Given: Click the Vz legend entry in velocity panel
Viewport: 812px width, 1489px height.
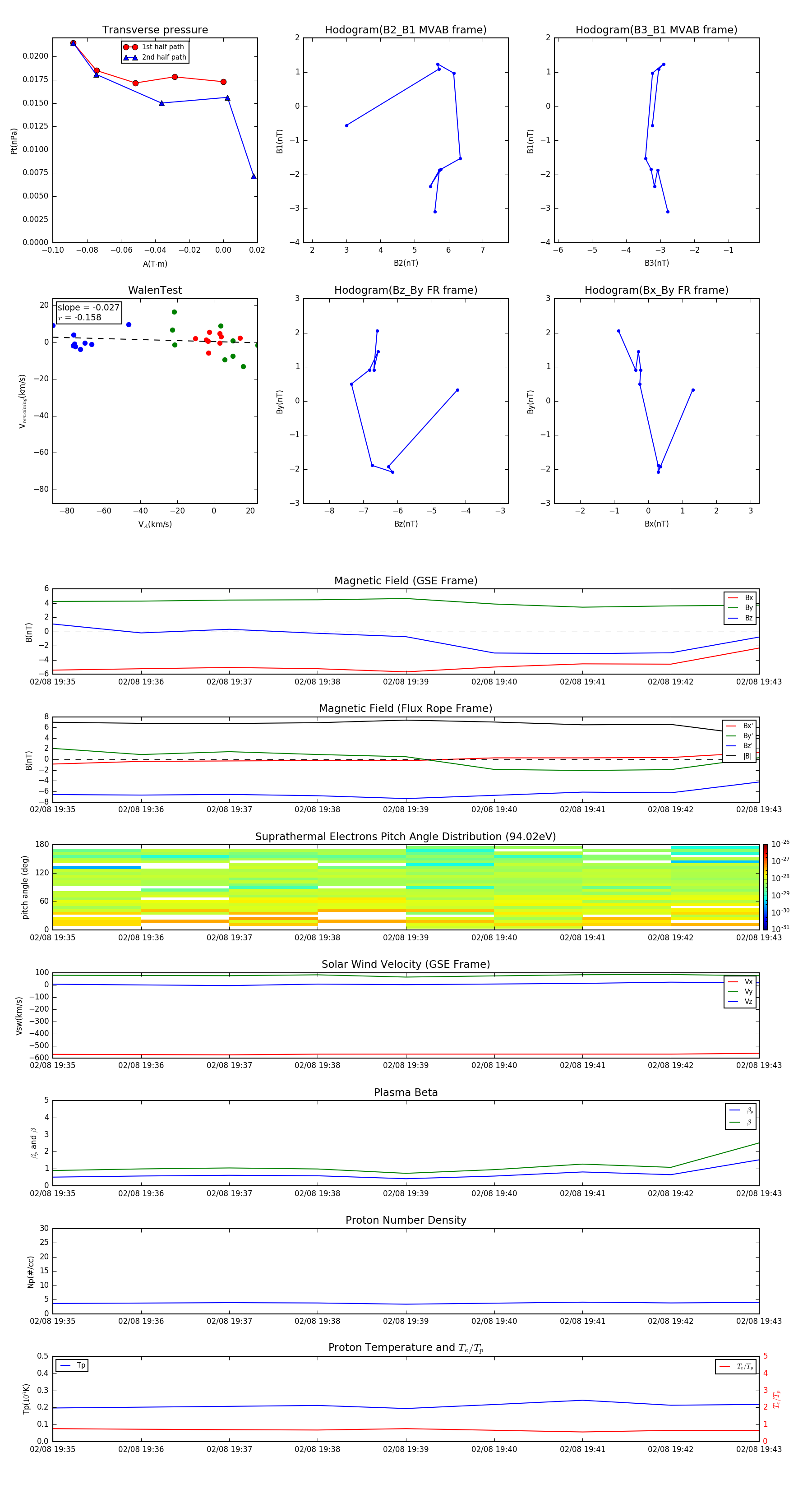Looking at the screenshot, I should (740, 1002).
